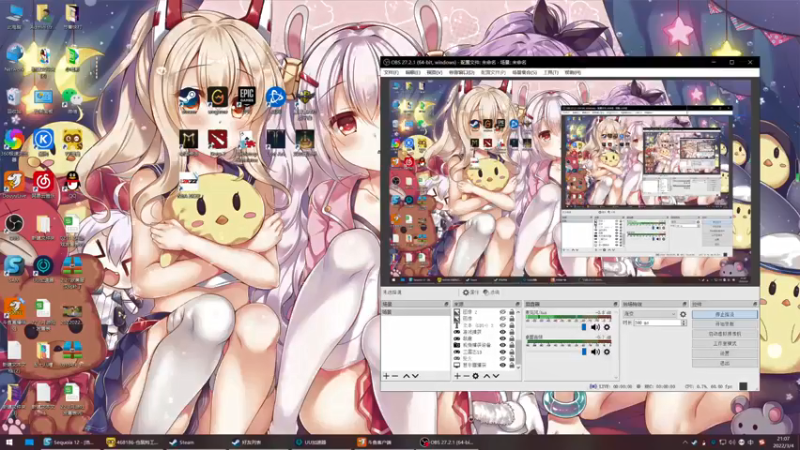Move source up in Sources dock
This screenshot has height=450, width=800.
(x=487, y=376)
